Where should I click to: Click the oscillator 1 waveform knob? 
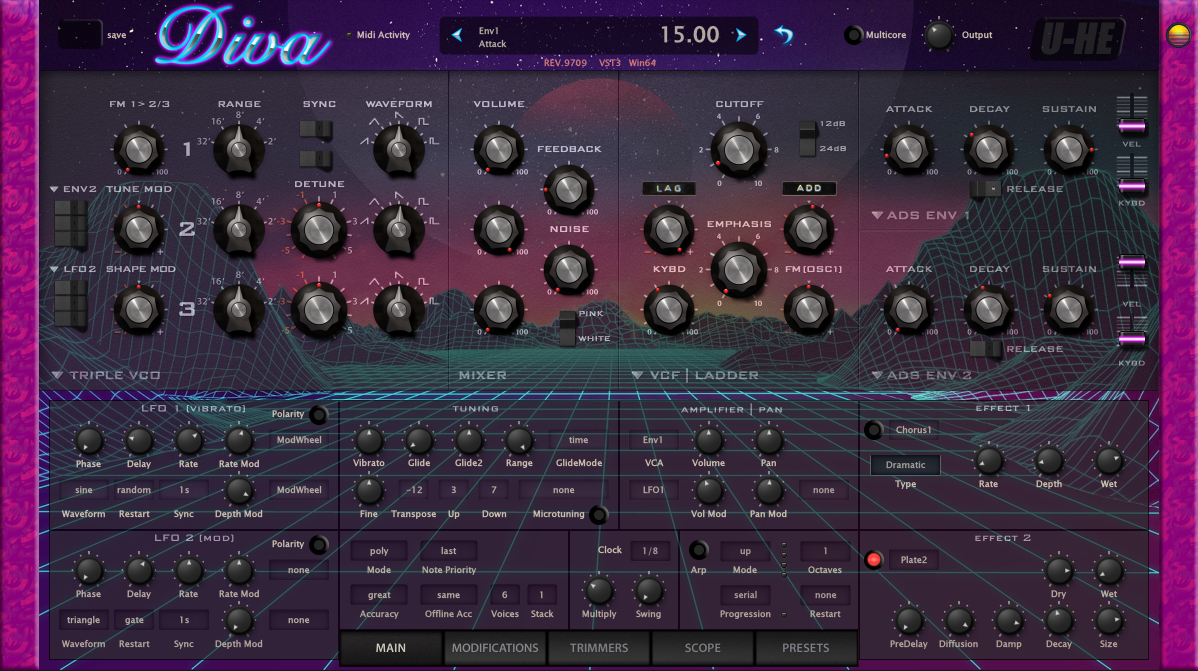[x=398, y=149]
